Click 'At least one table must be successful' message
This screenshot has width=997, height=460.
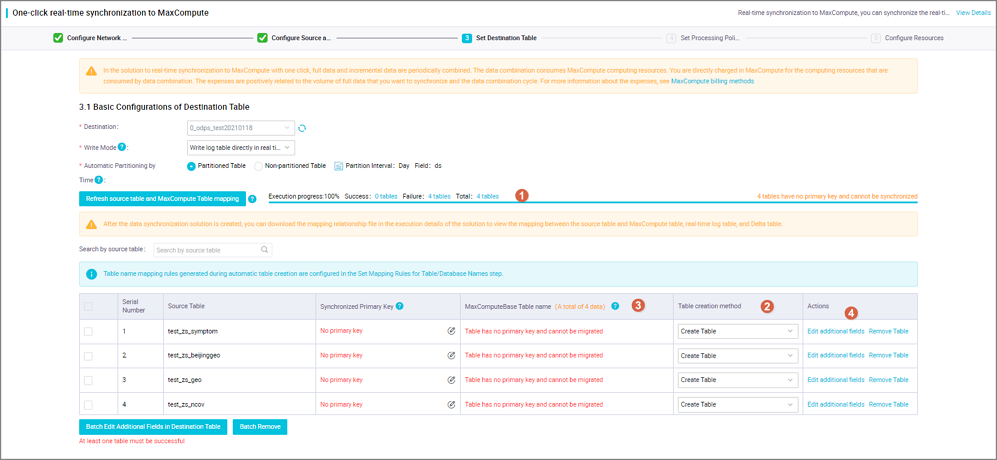pos(132,441)
